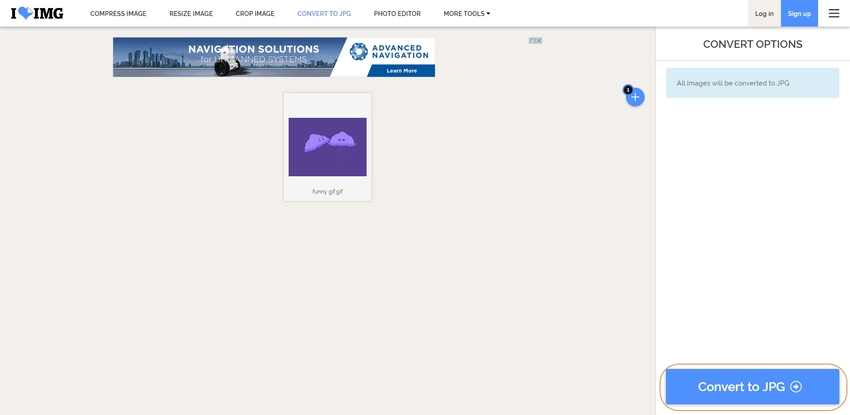Open the Photo Editor tool

[x=397, y=14]
